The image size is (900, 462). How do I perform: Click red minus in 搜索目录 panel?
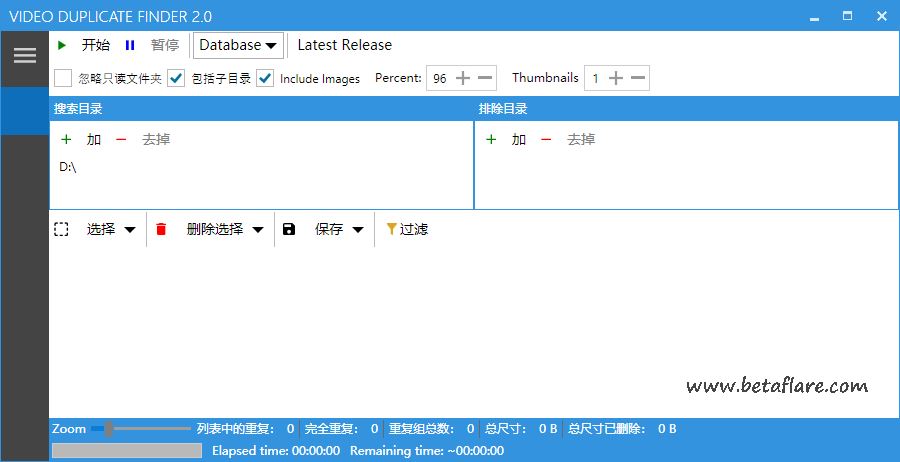(121, 139)
